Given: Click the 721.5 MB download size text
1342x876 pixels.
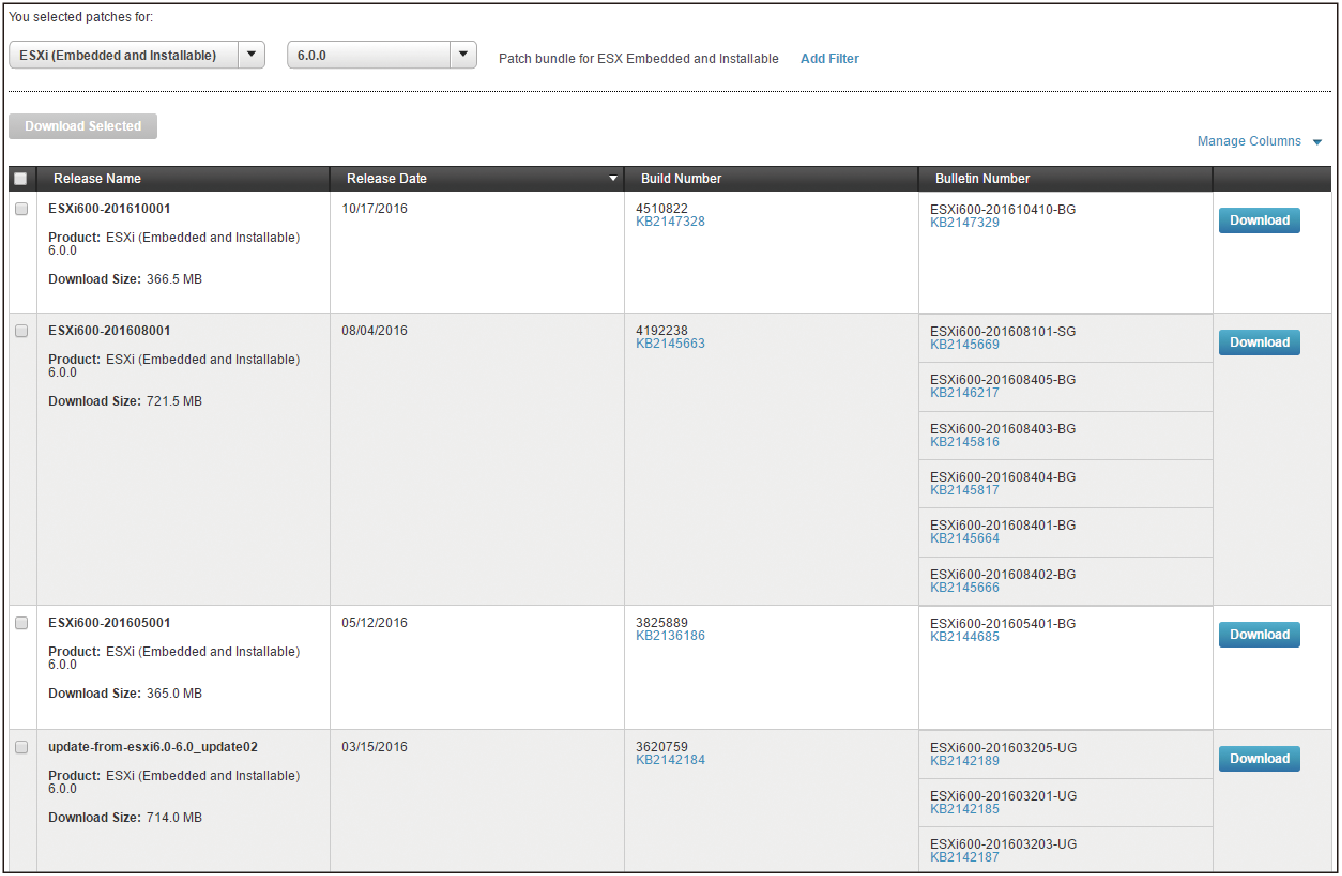Looking at the screenshot, I should pos(173,401).
